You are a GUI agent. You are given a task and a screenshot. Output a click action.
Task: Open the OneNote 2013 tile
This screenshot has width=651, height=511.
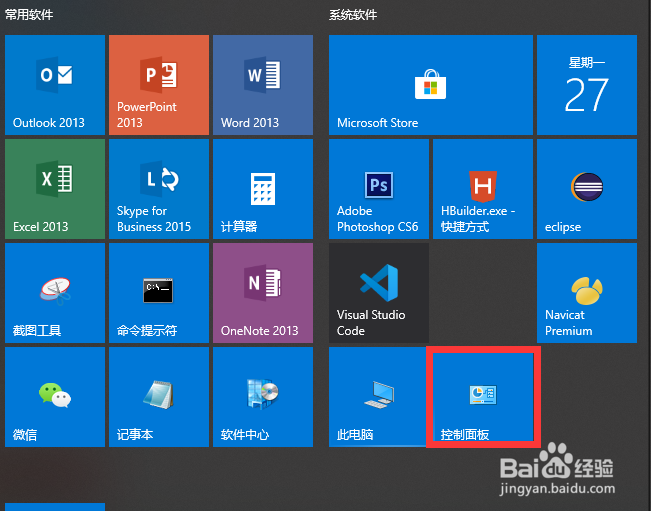pos(263,293)
